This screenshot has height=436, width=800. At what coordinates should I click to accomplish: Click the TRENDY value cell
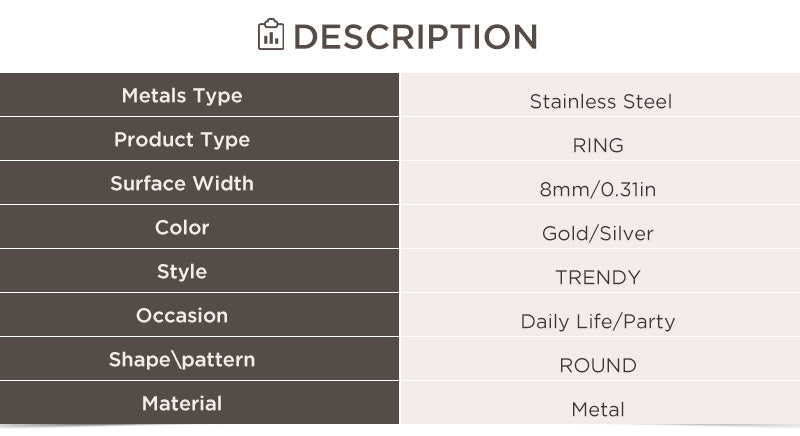point(600,271)
